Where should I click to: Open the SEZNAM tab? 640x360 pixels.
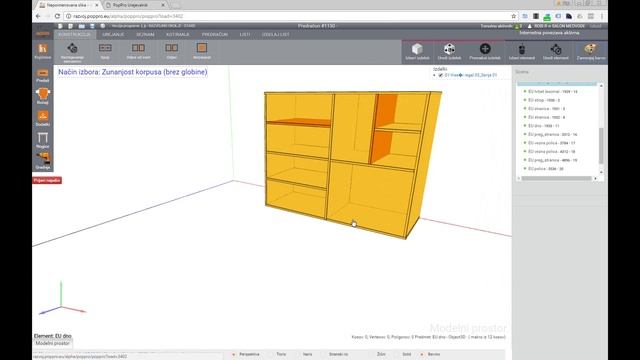pyautogui.click(x=145, y=35)
